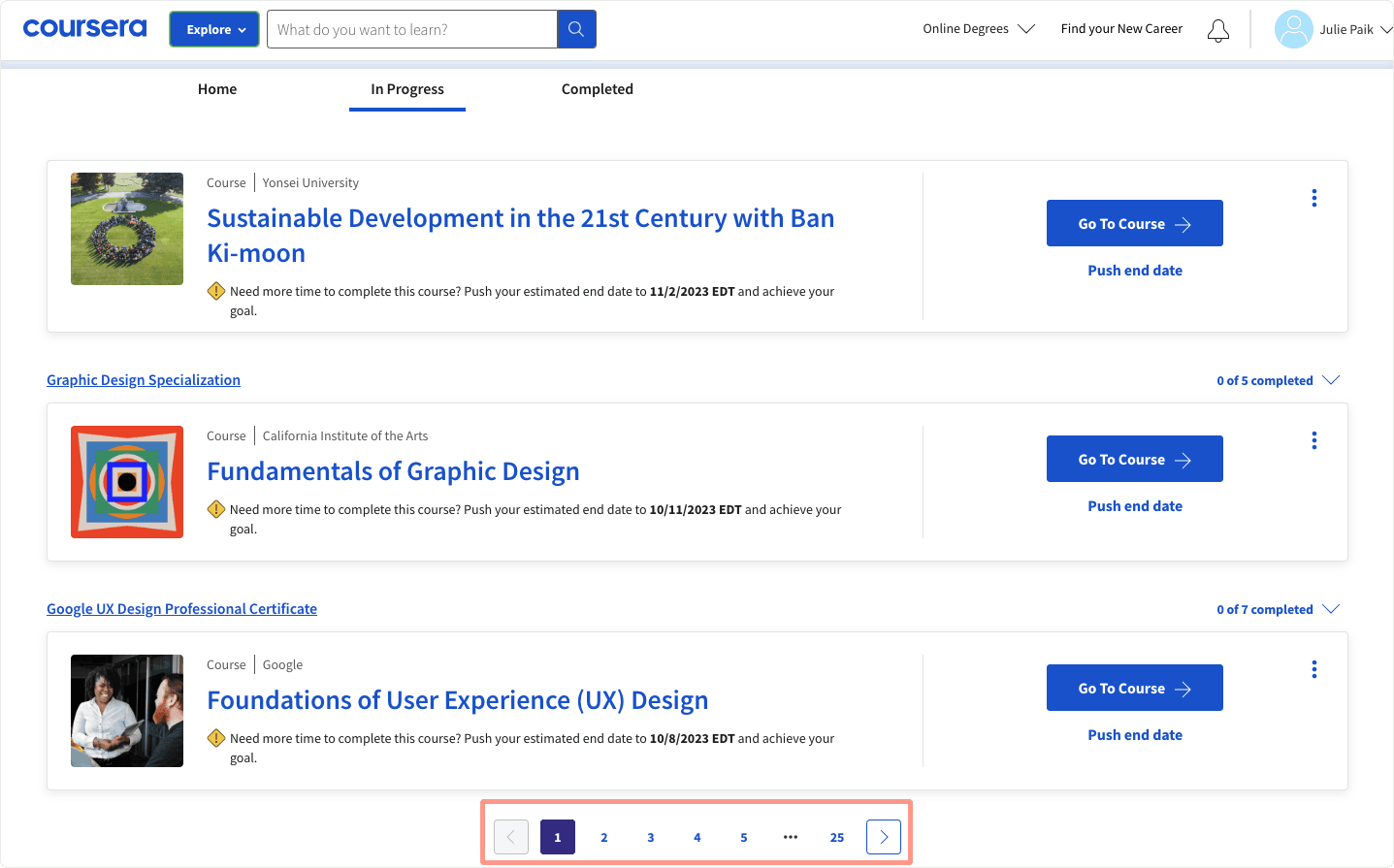Click Go To Course for Fundamentals of Graphic Design
Viewport: 1394px width, 868px height.
point(1135,459)
